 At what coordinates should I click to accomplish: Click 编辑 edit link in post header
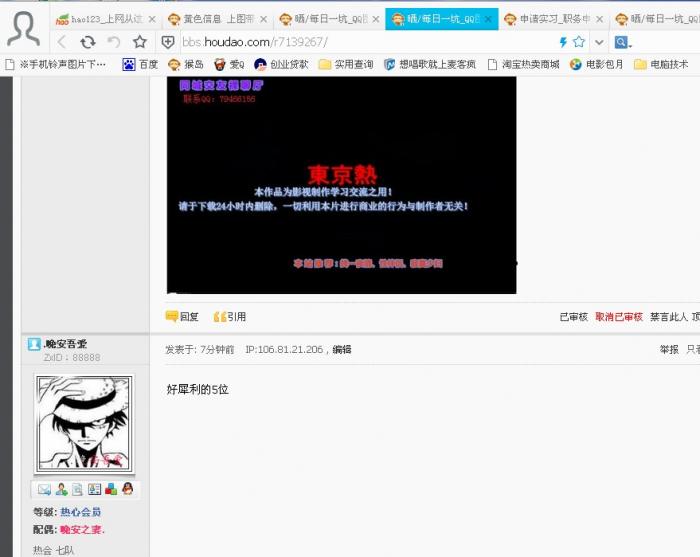tap(342, 349)
